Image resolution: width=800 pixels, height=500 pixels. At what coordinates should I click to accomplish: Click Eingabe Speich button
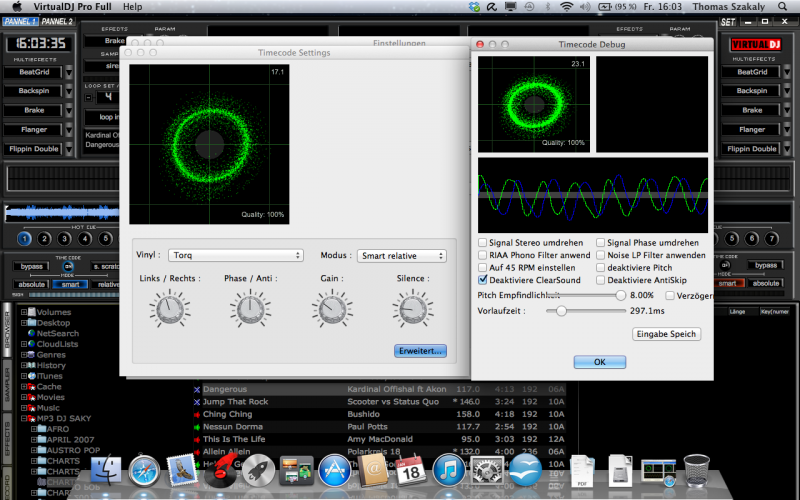pyautogui.click(x=666, y=334)
